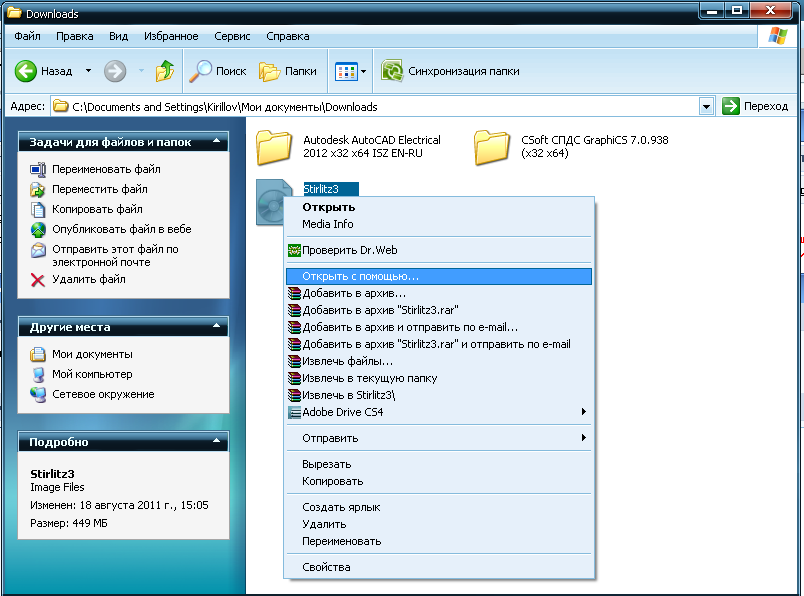The width and height of the screenshot is (804, 596).
Task: Collapse the file and folder tasks panel
Action: coord(216,142)
